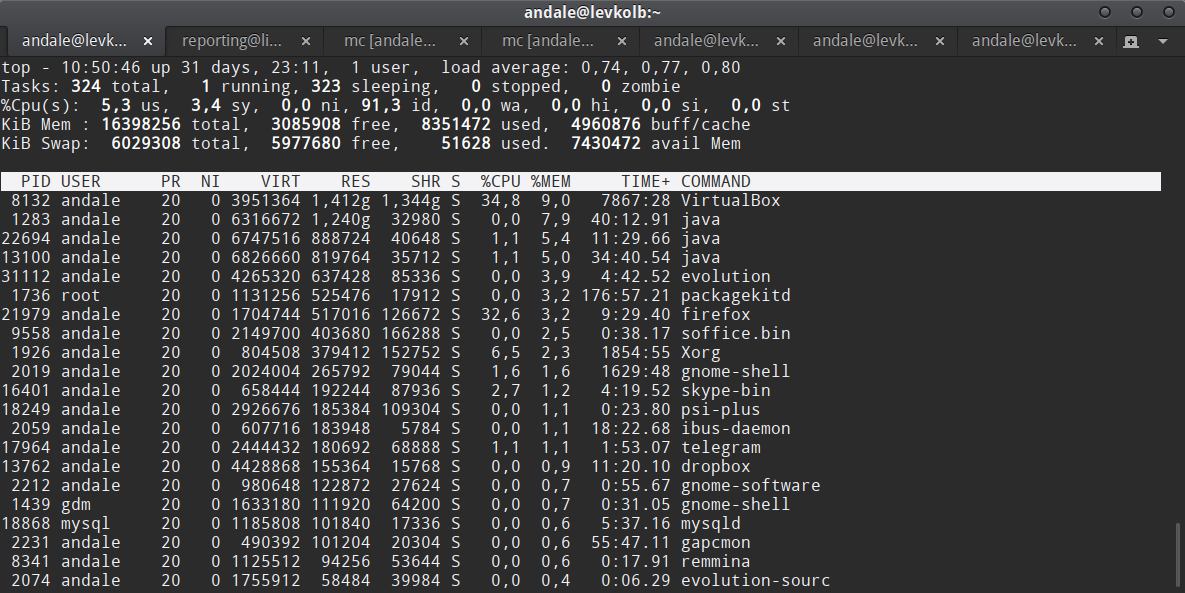This screenshot has height=593, width=1185.
Task: Click swap total value 6029308
Action: tap(146, 144)
